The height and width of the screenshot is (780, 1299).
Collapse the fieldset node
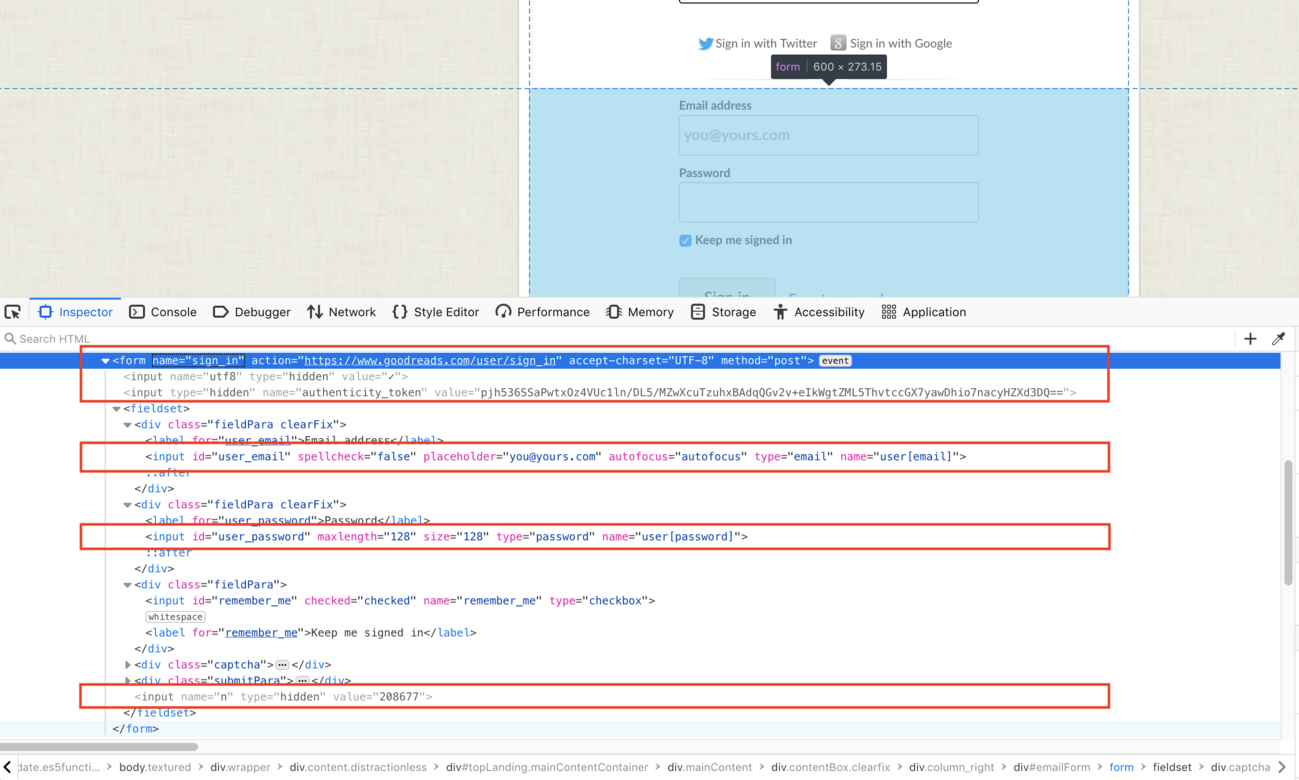point(116,409)
